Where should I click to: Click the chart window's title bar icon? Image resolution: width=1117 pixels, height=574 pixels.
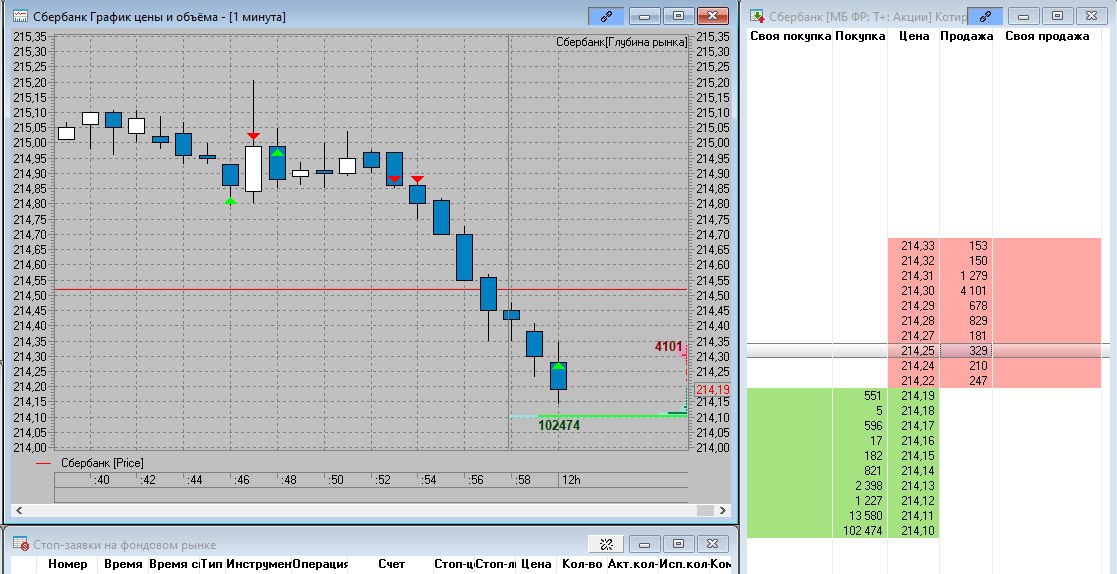click(x=21, y=16)
